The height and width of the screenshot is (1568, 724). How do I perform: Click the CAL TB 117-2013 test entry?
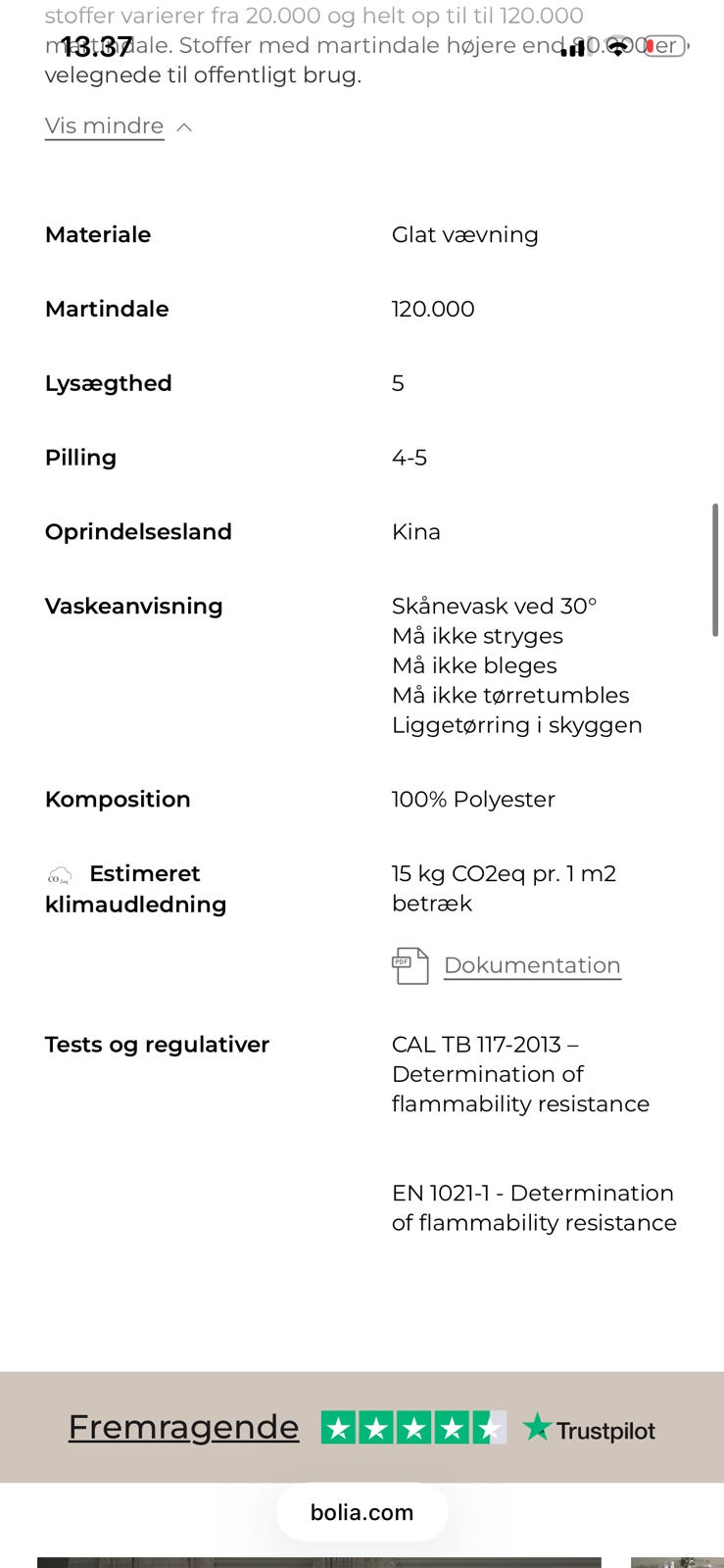point(519,1074)
